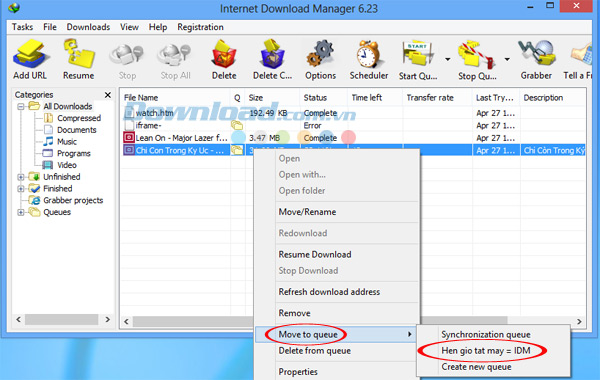Click the Stop Queue toolbar icon
The image size is (600, 380).
(476, 54)
